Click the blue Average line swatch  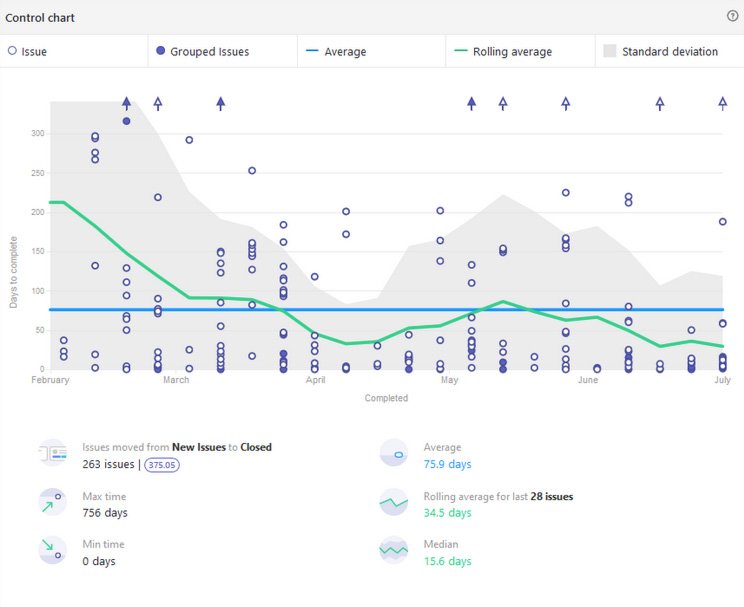(312, 50)
